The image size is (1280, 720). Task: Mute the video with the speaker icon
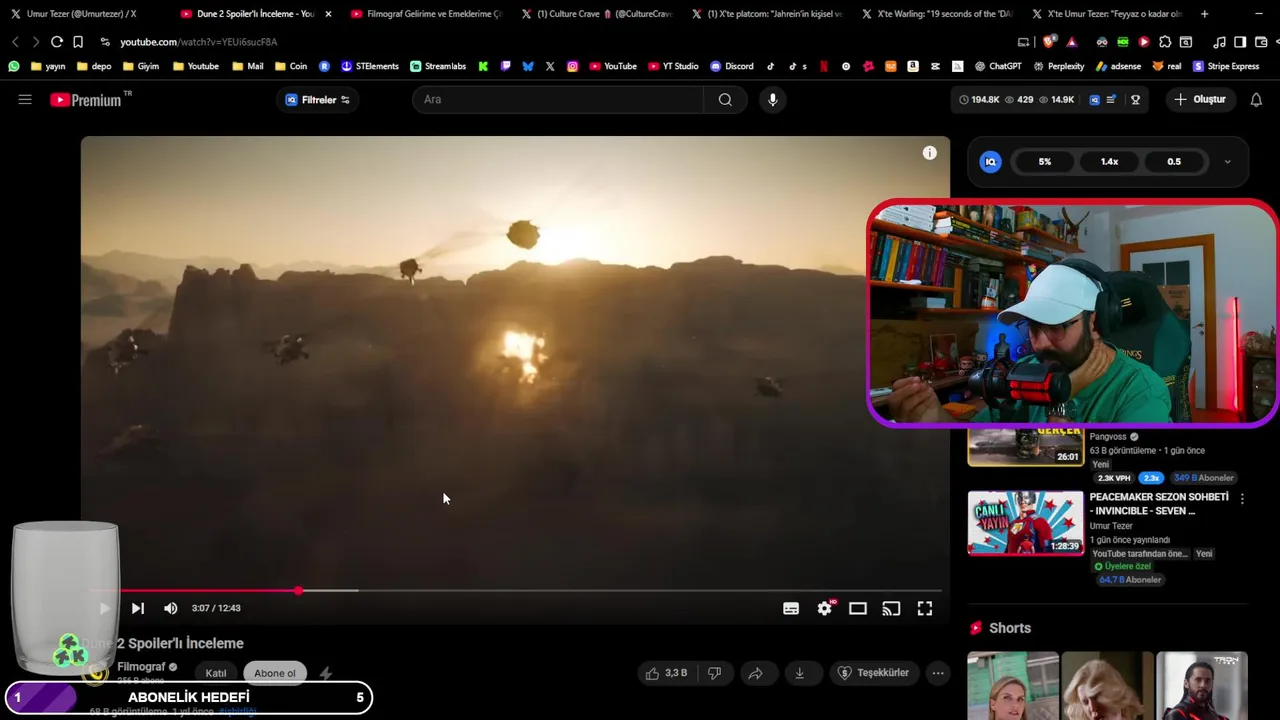point(171,608)
